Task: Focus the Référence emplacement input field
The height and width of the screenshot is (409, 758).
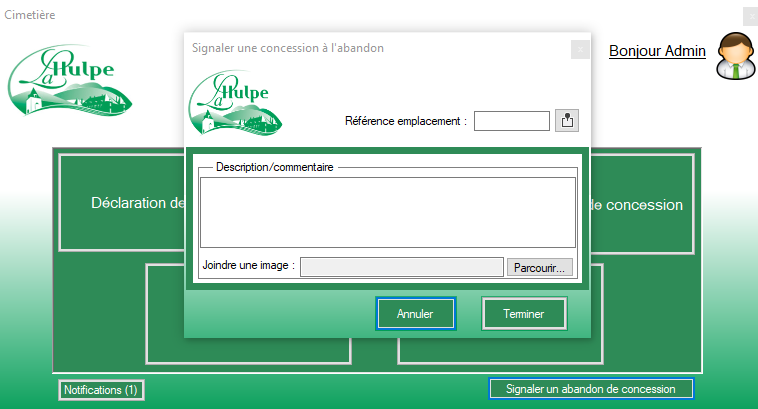Action: click(x=511, y=121)
